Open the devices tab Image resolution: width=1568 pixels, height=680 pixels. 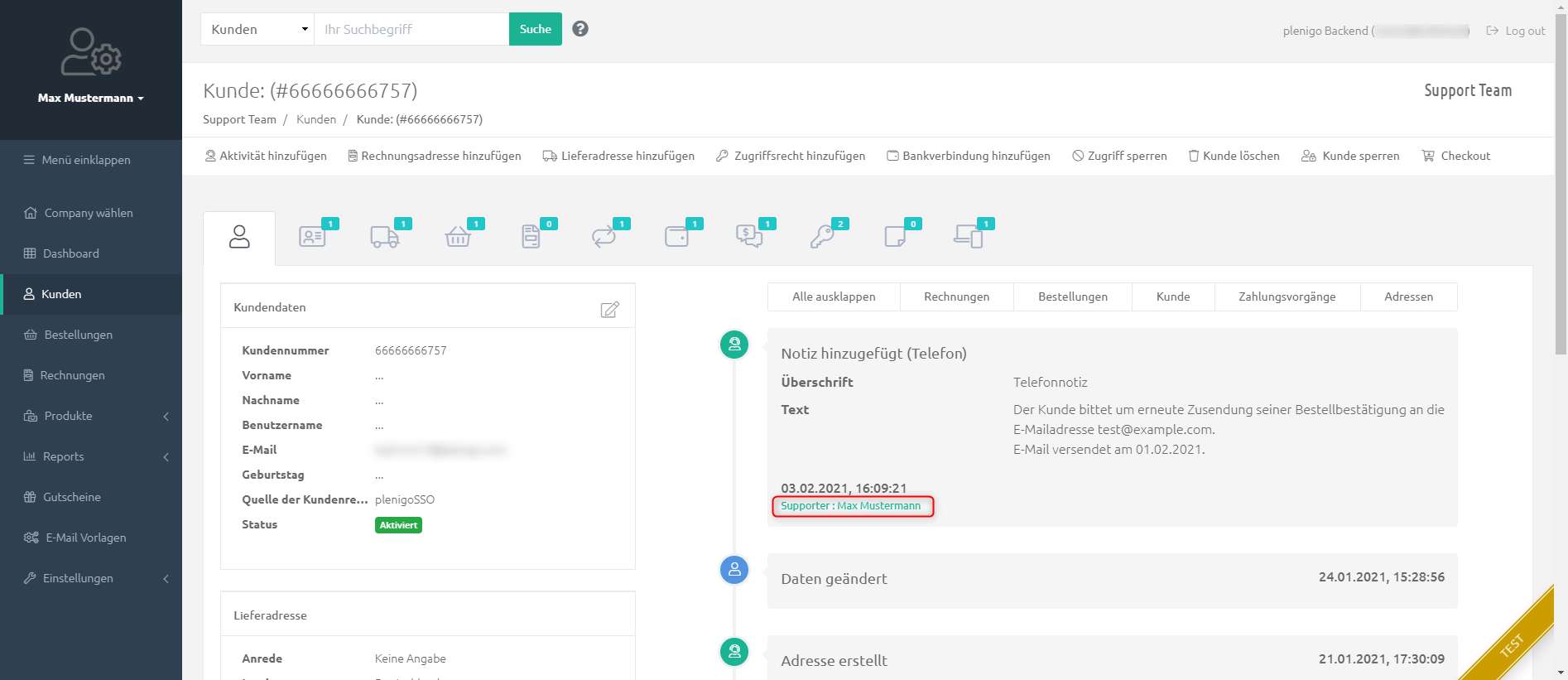(x=968, y=238)
